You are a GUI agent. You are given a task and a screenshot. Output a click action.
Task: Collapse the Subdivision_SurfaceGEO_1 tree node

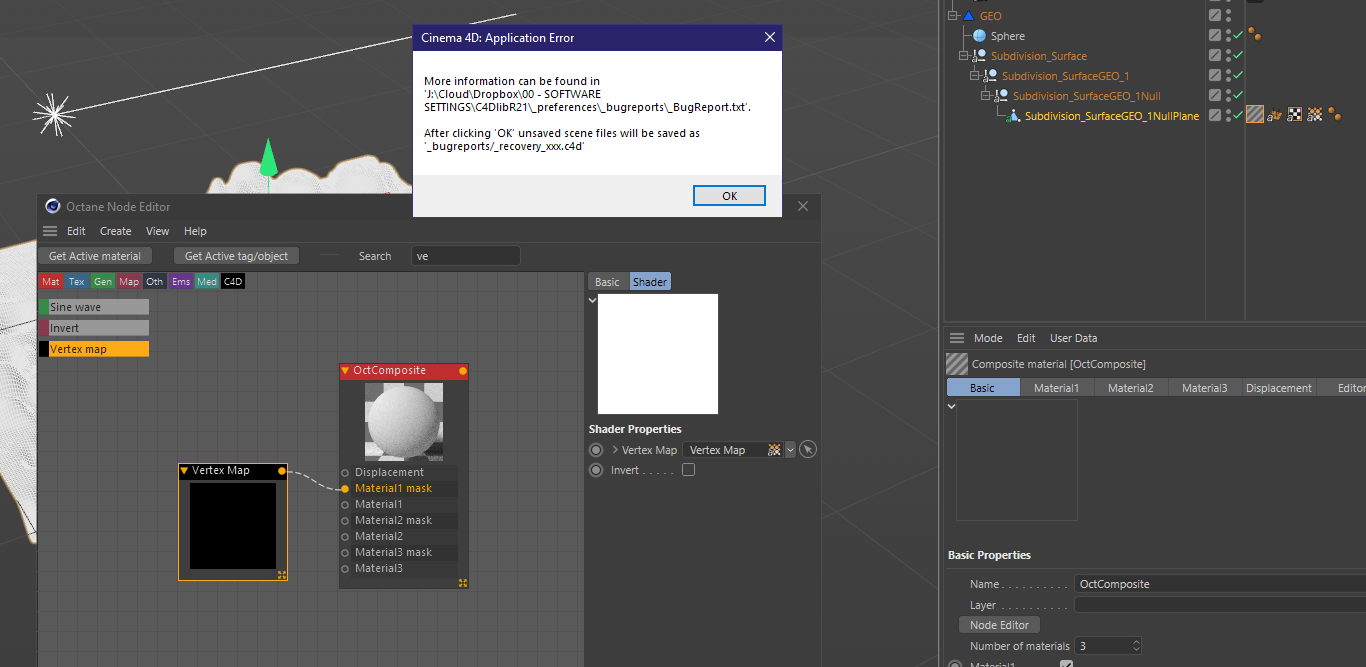tap(975, 76)
